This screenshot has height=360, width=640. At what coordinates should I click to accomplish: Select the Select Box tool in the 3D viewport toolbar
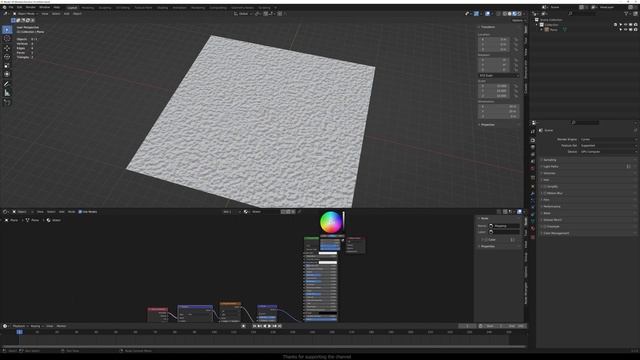tap(7, 30)
